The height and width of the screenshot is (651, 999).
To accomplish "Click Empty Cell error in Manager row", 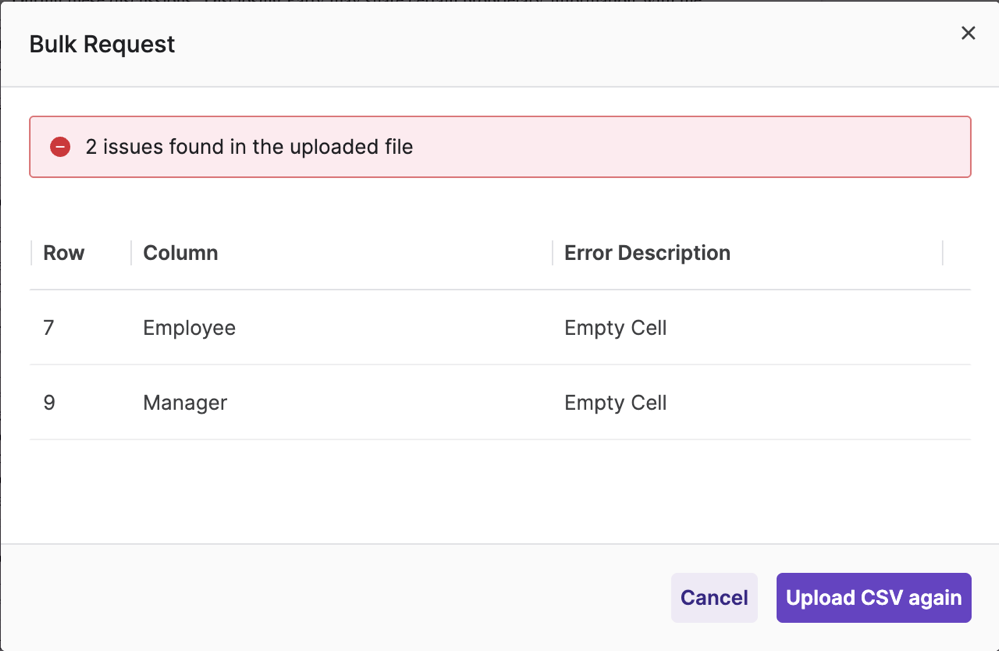I will coord(615,403).
